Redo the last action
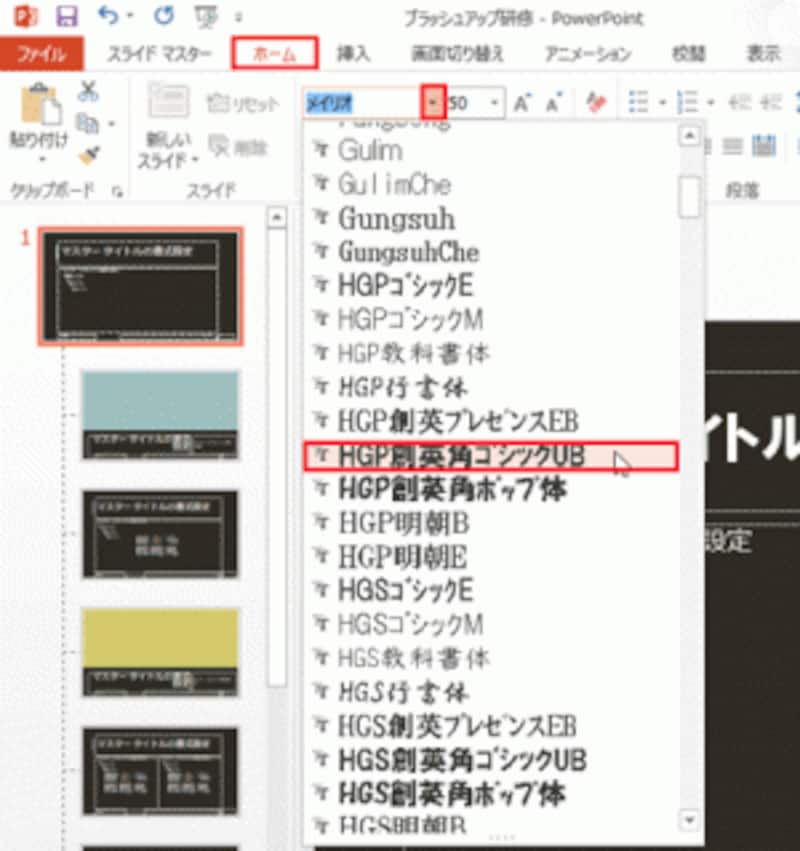 (x=163, y=16)
